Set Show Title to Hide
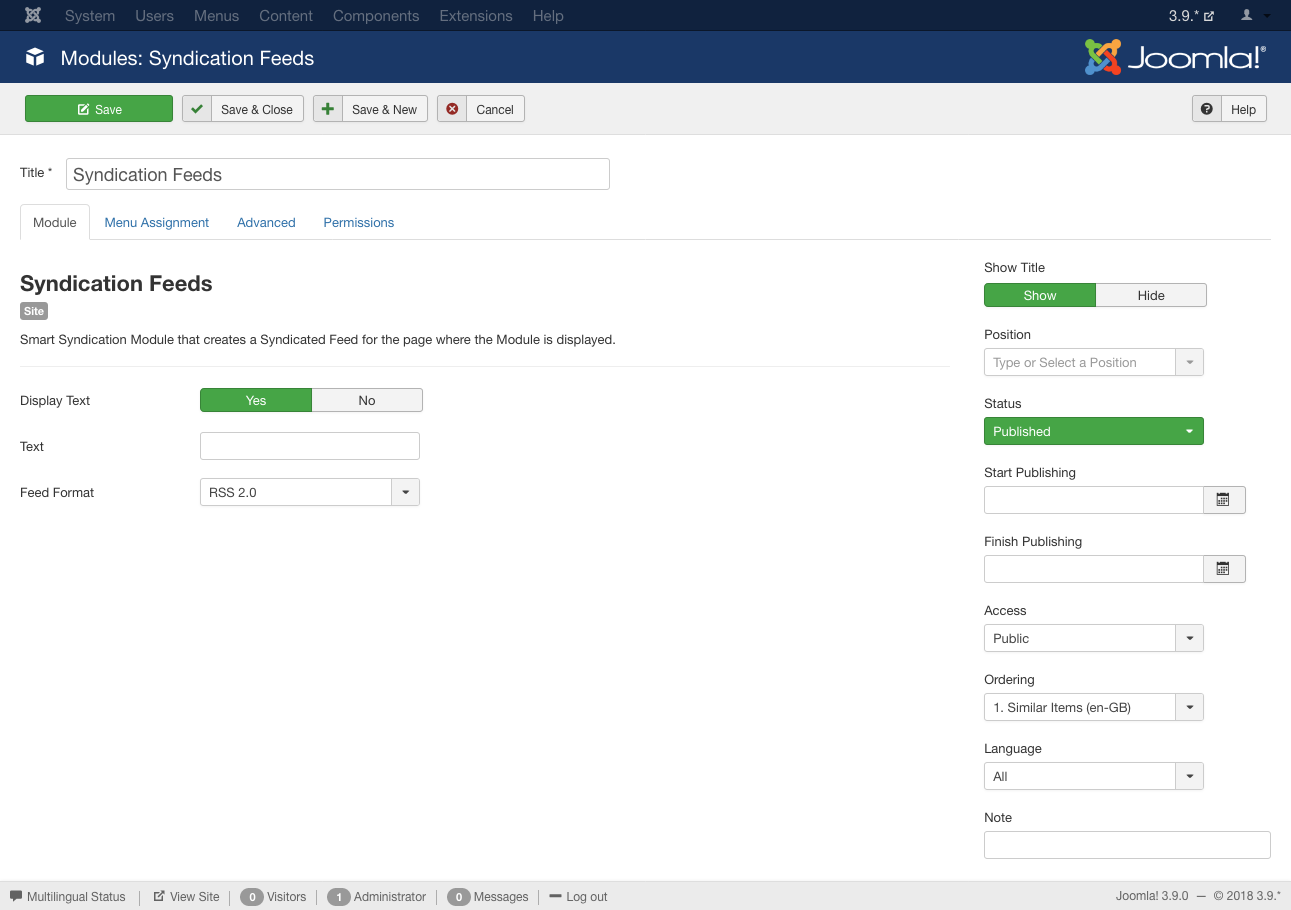 click(1150, 295)
